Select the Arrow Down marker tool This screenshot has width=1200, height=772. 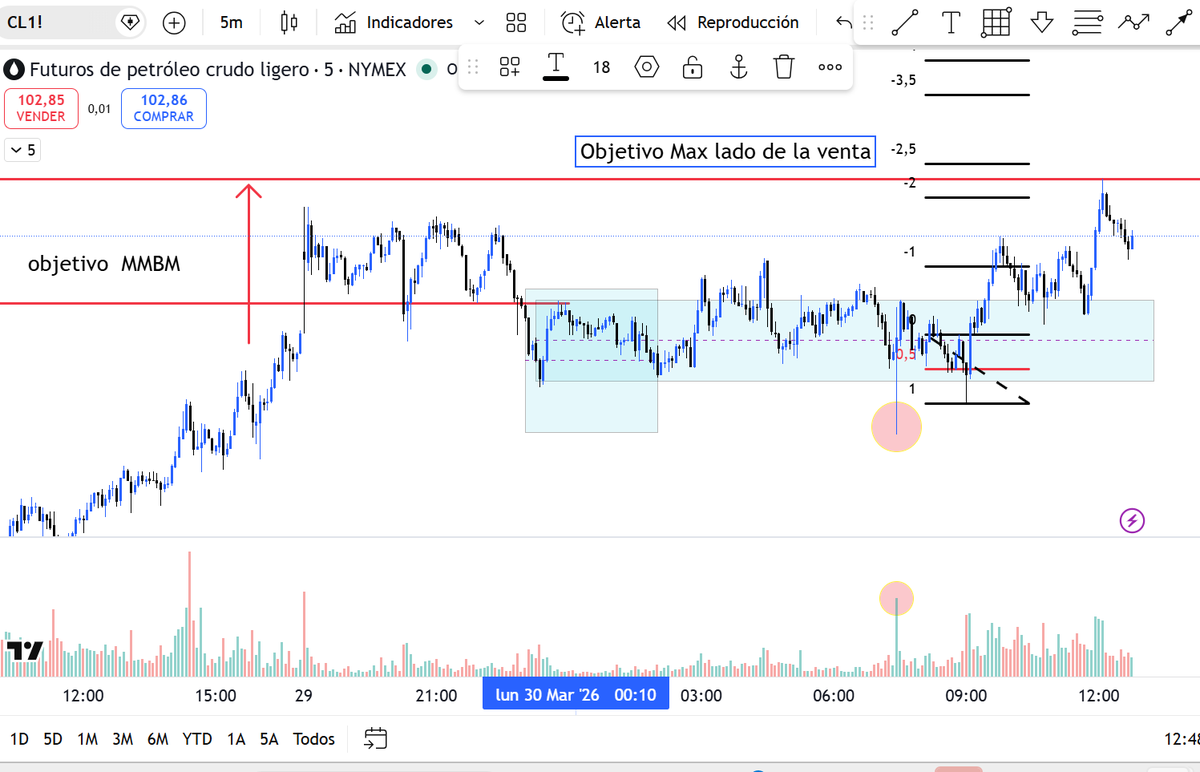pyautogui.click(x=1041, y=22)
